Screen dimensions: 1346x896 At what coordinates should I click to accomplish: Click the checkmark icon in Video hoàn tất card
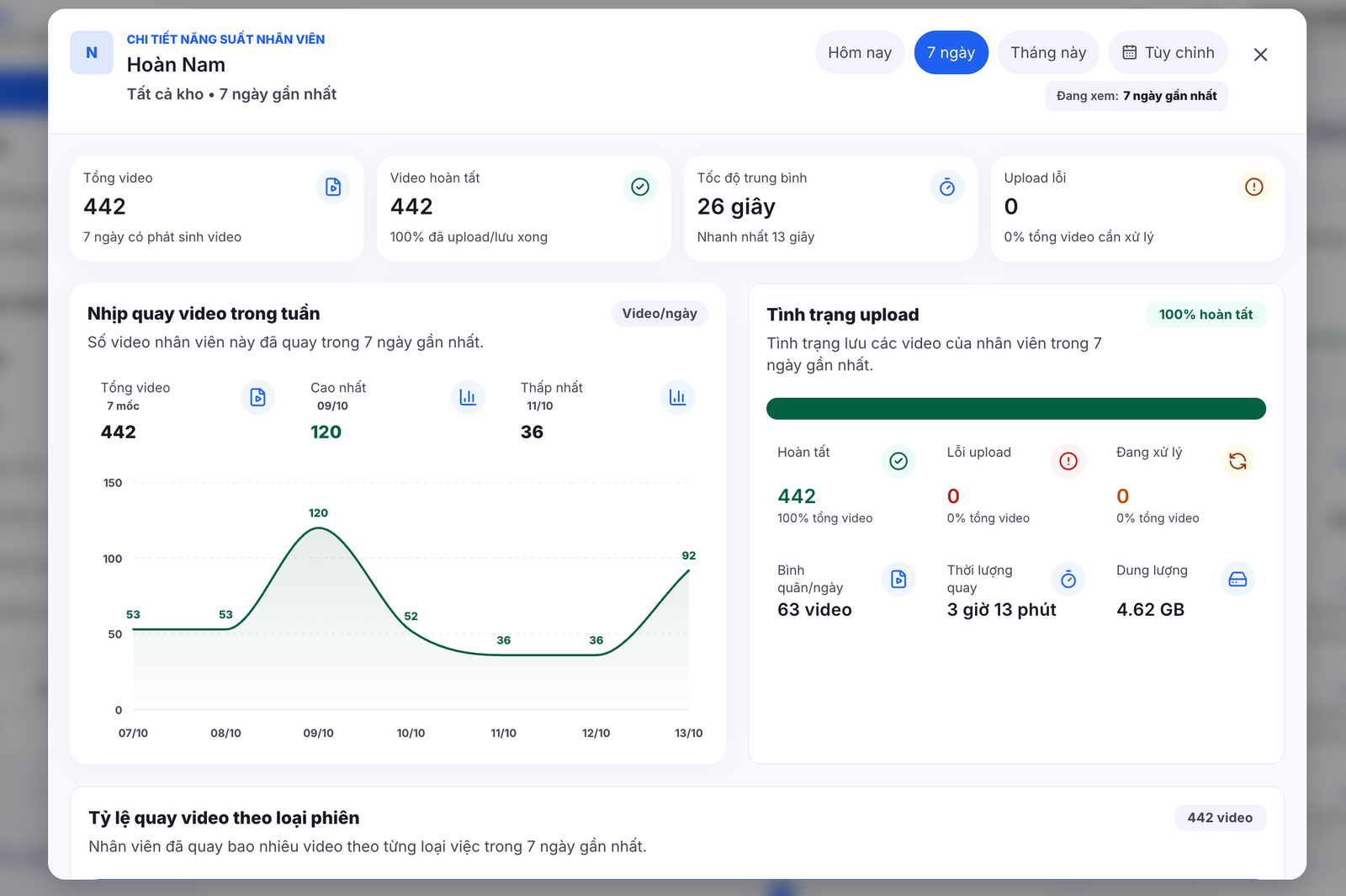(640, 187)
